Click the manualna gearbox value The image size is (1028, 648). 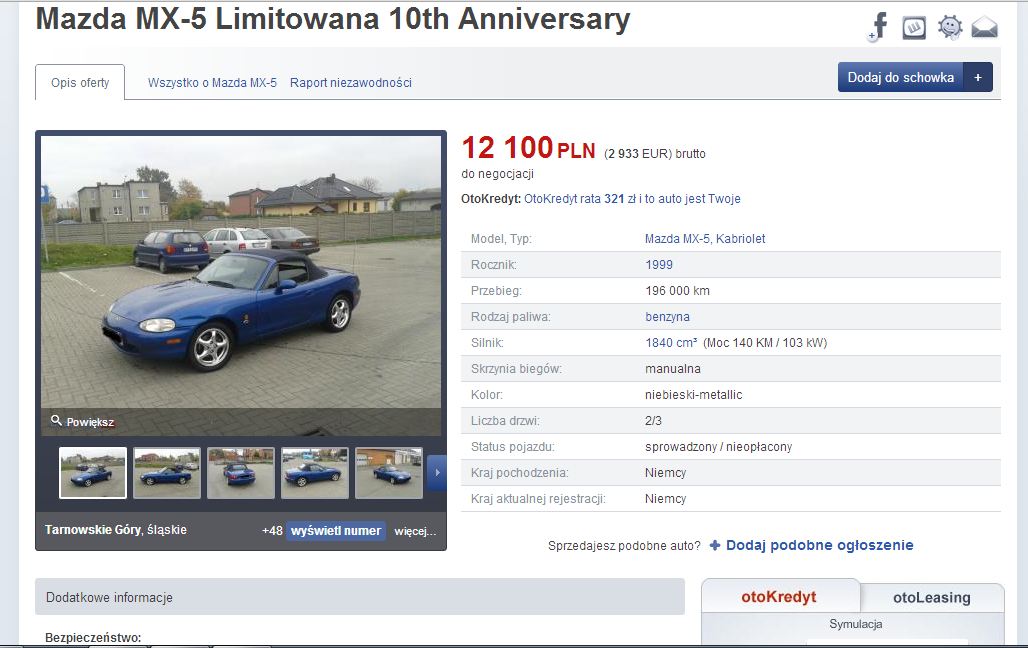tap(673, 369)
